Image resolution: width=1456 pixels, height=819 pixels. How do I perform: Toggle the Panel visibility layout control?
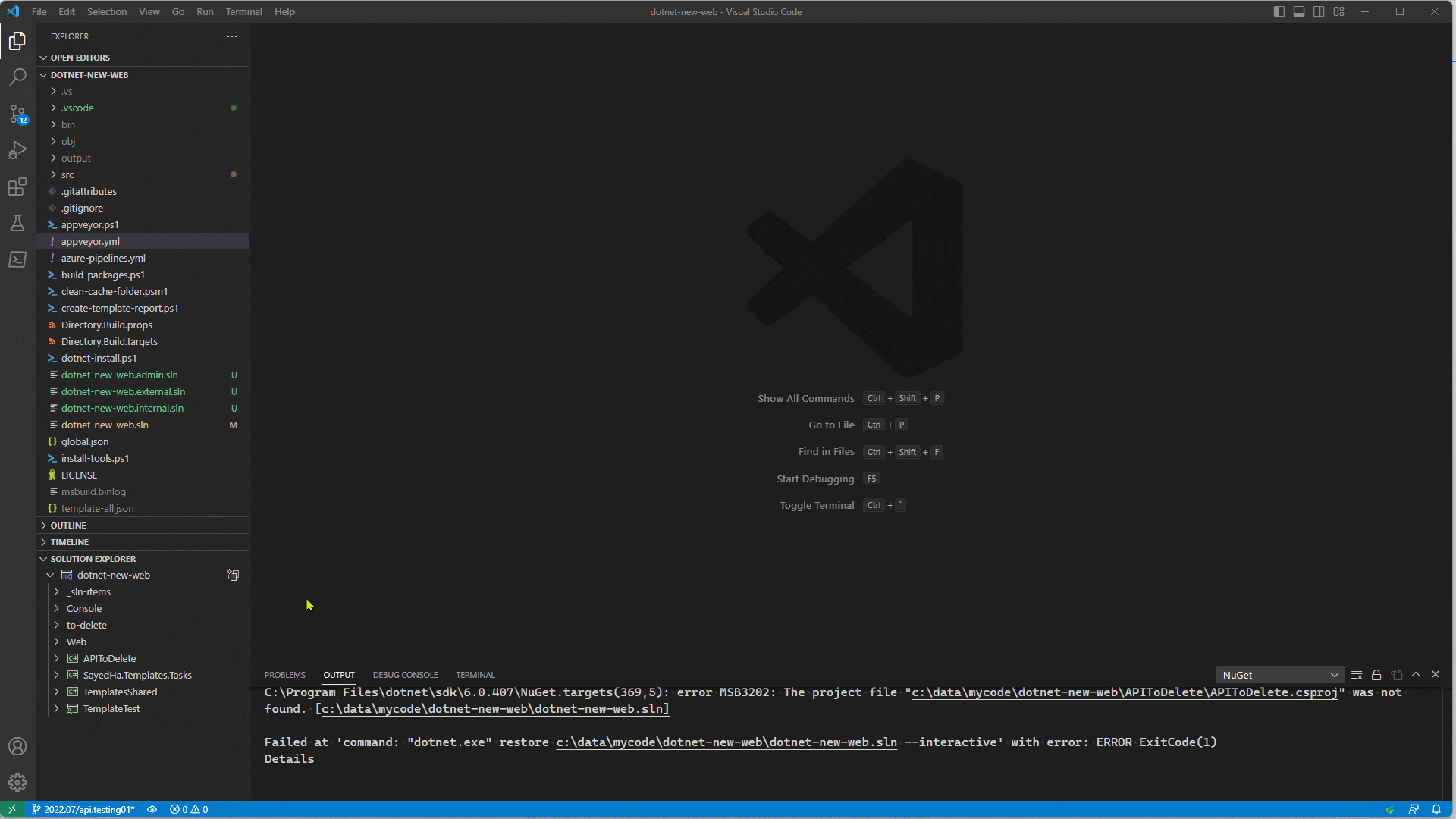1299,11
